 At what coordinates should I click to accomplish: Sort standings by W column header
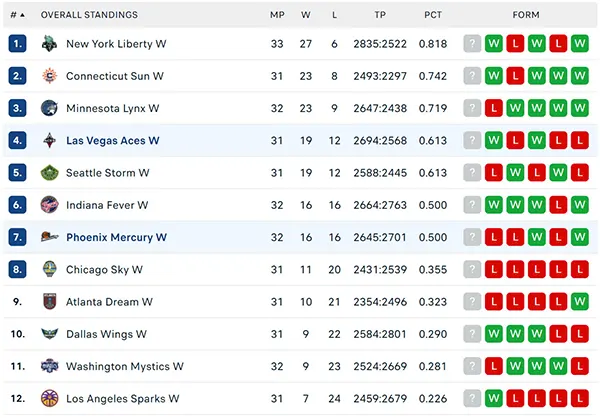coord(305,15)
